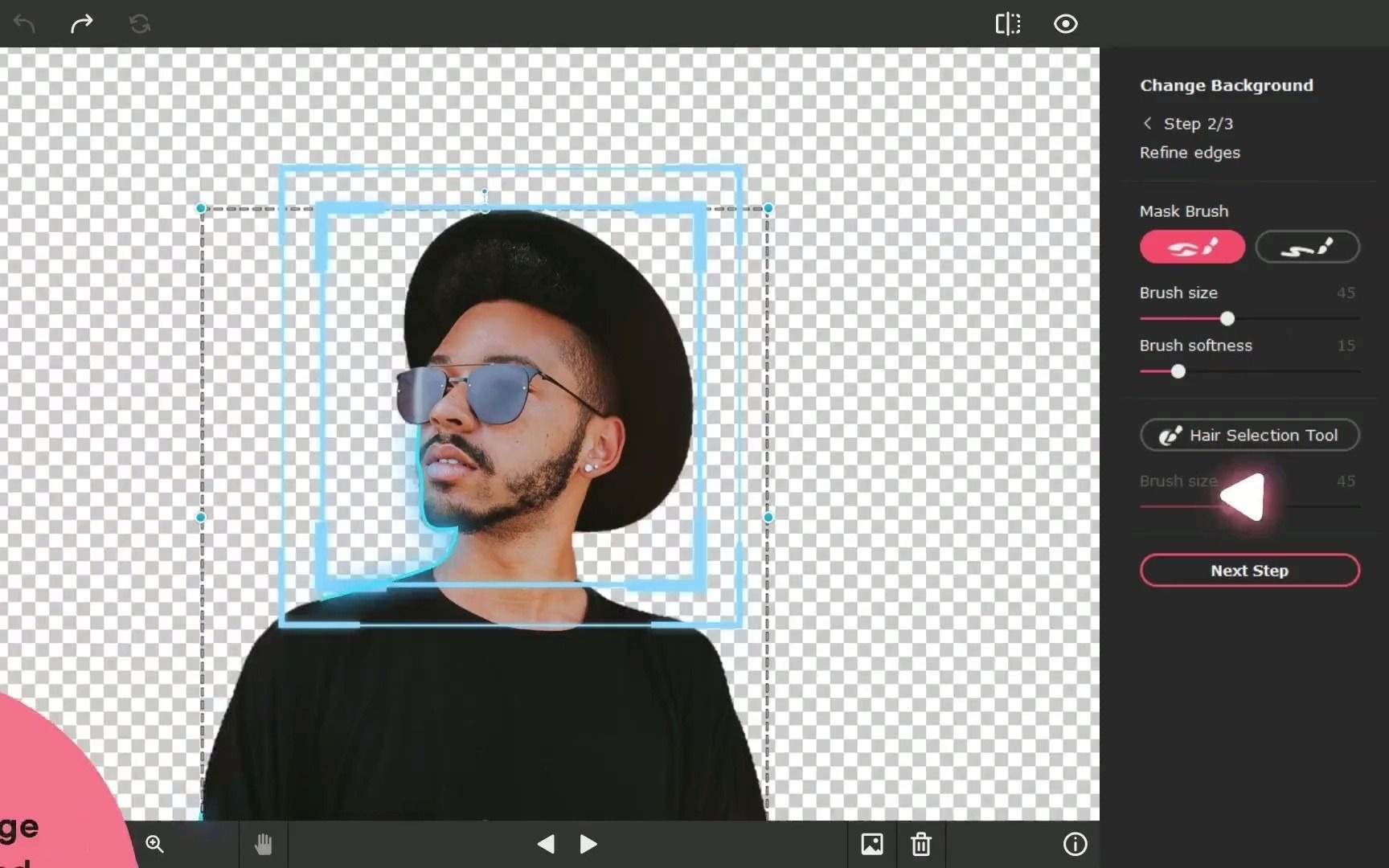Image resolution: width=1389 pixels, height=868 pixels.
Task: Adjust the Mask Brush size slider handle
Action: 1227,319
